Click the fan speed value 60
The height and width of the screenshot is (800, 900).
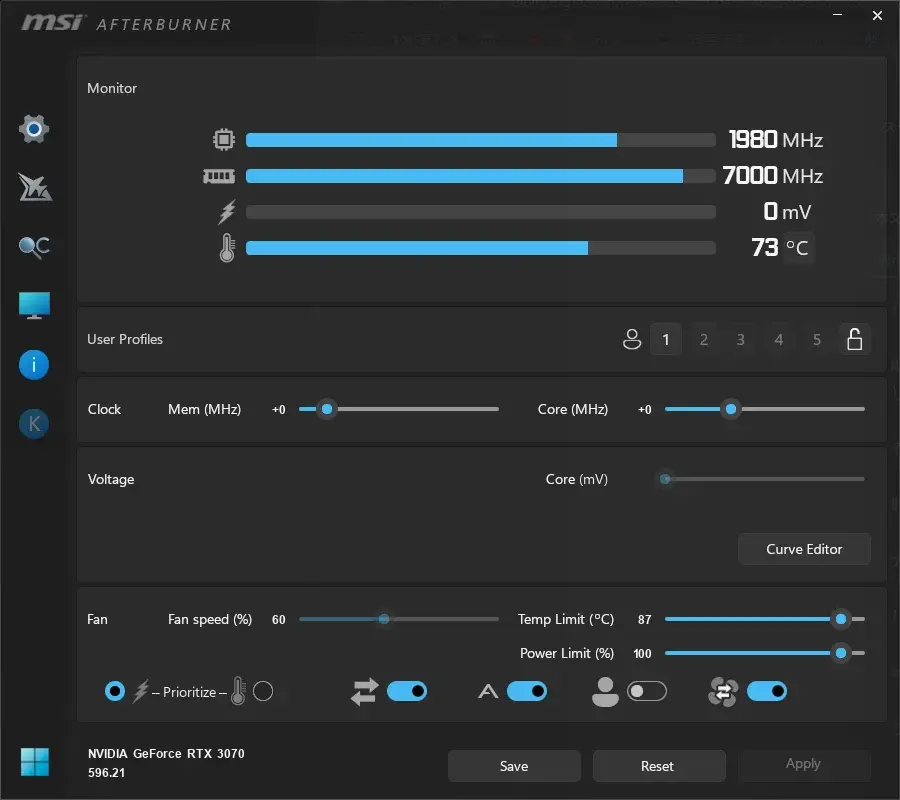(x=278, y=620)
